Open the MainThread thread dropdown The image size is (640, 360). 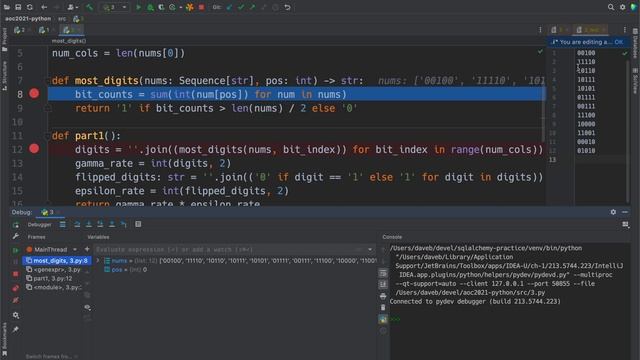[x=51, y=249]
